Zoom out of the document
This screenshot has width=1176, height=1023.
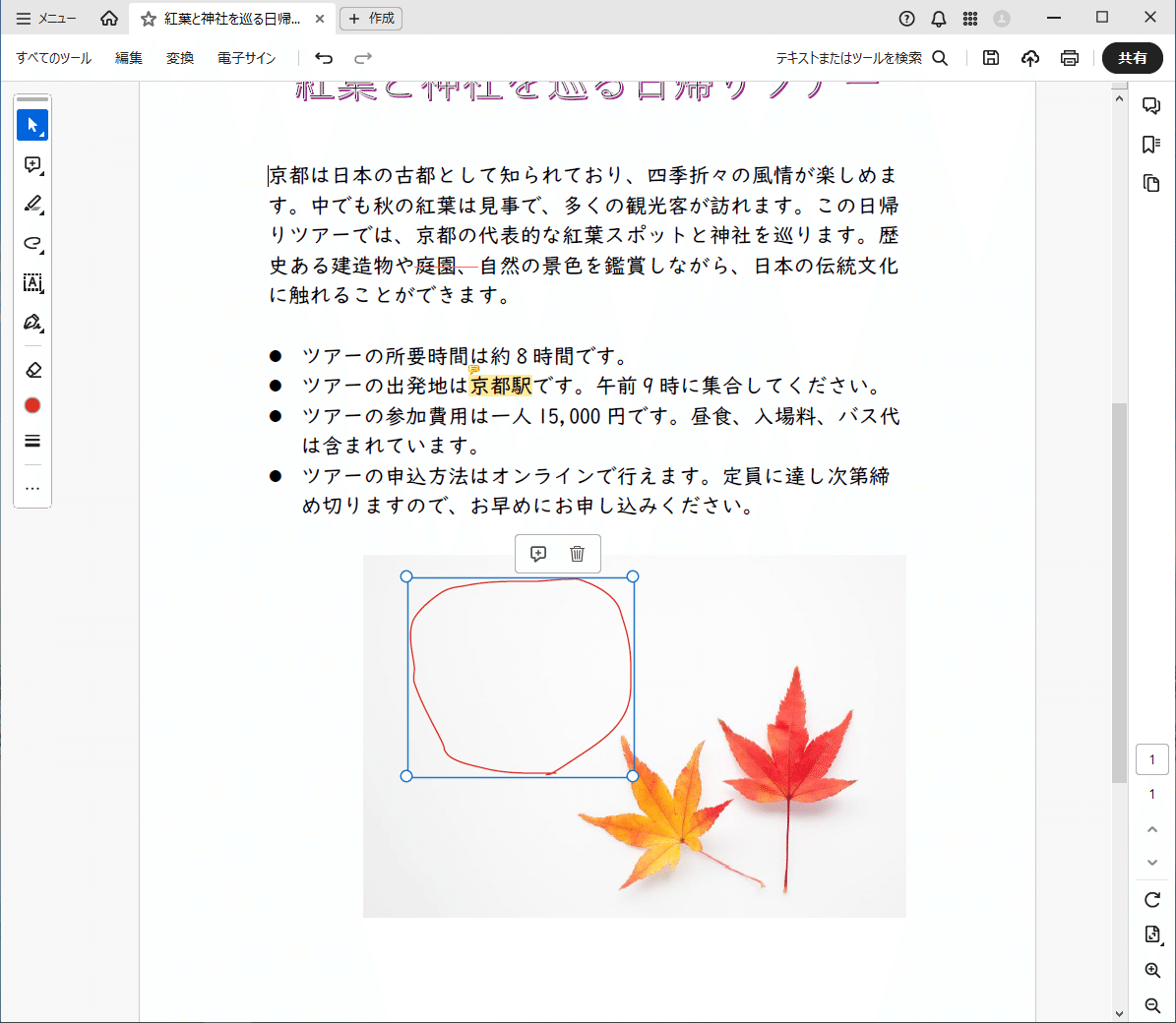1152,1005
